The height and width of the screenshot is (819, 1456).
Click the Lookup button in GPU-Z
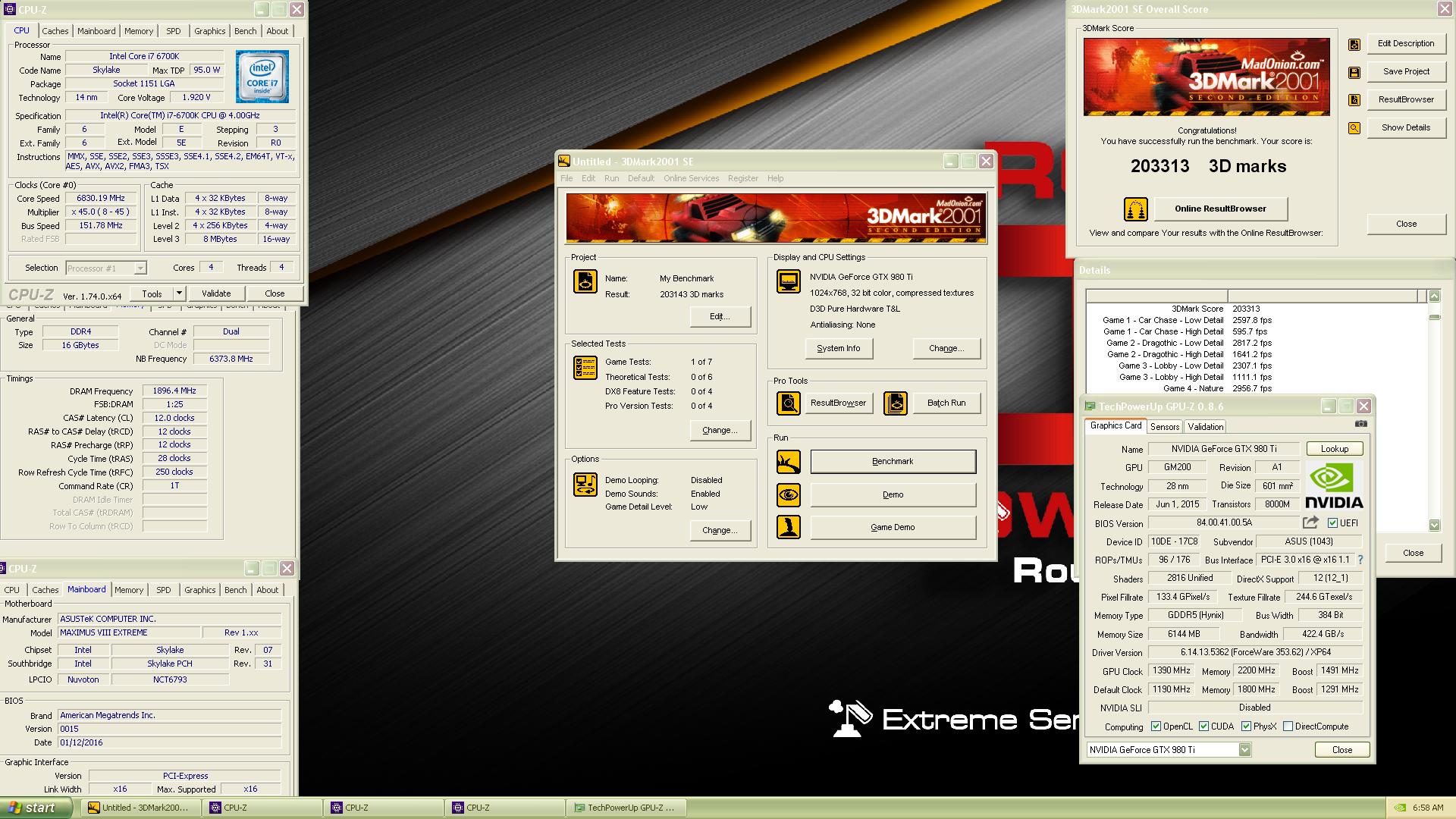(1334, 449)
